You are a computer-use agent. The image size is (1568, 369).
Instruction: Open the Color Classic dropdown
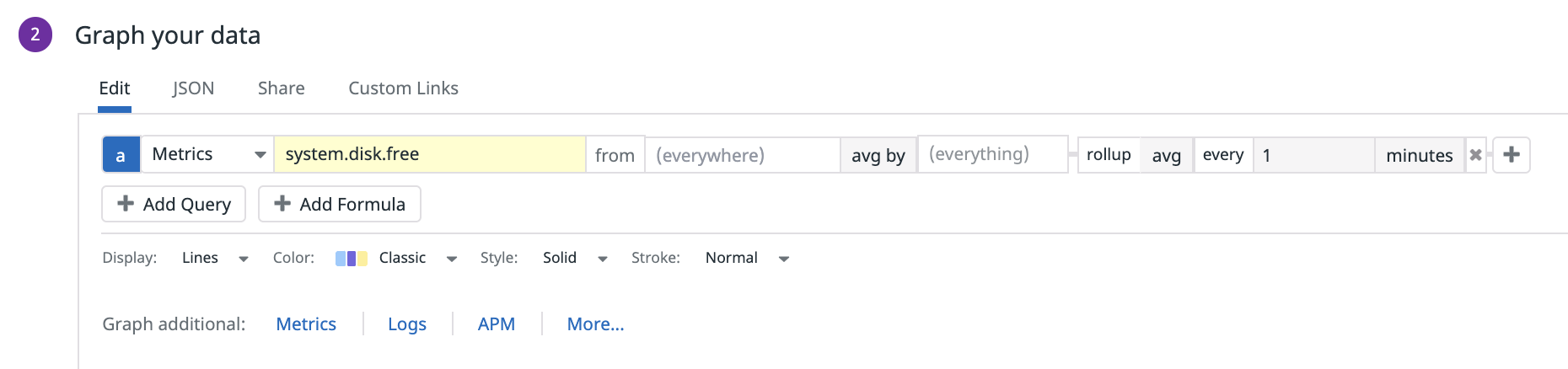pos(416,259)
